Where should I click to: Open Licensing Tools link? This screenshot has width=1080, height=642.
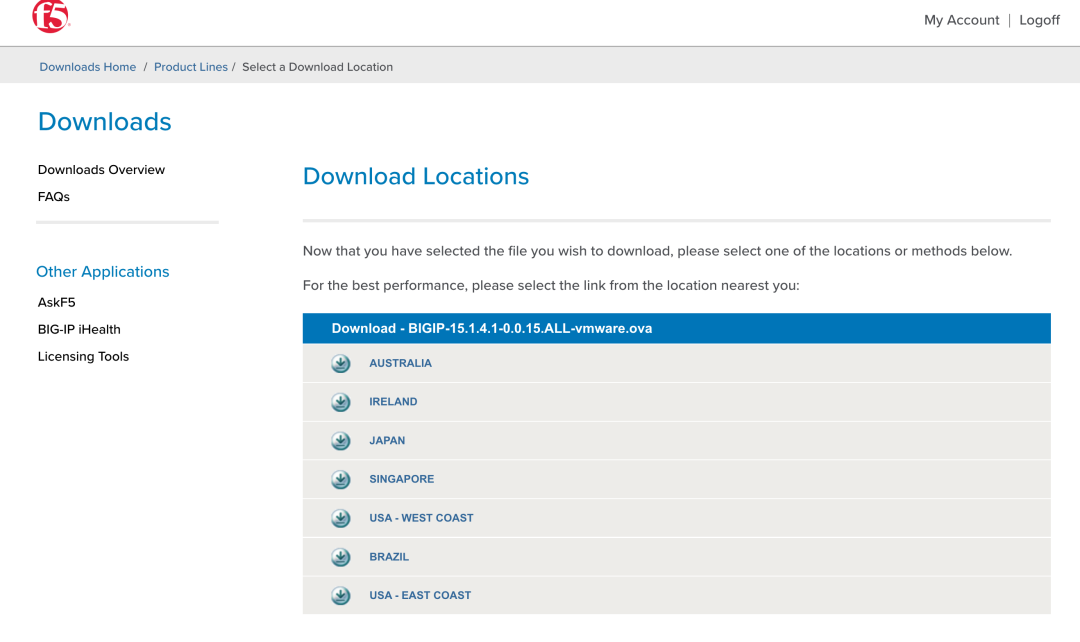(83, 356)
